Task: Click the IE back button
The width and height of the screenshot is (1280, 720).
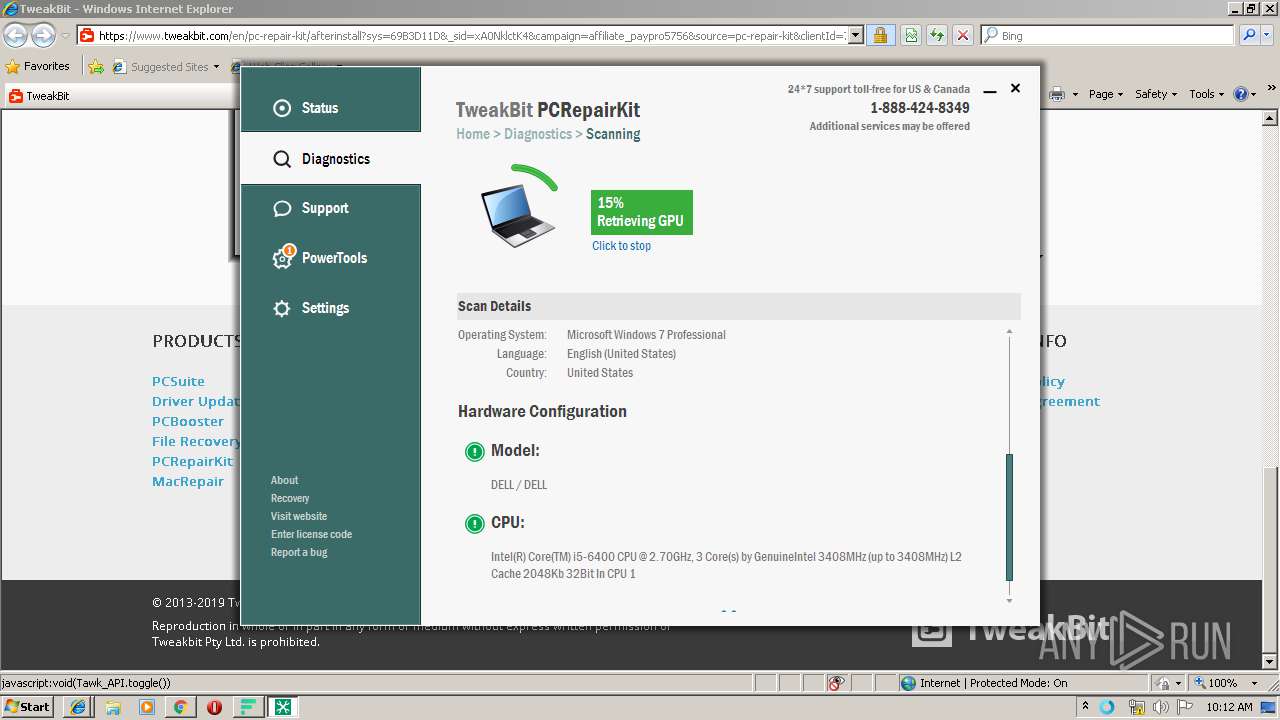Action: (x=15, y=36)
